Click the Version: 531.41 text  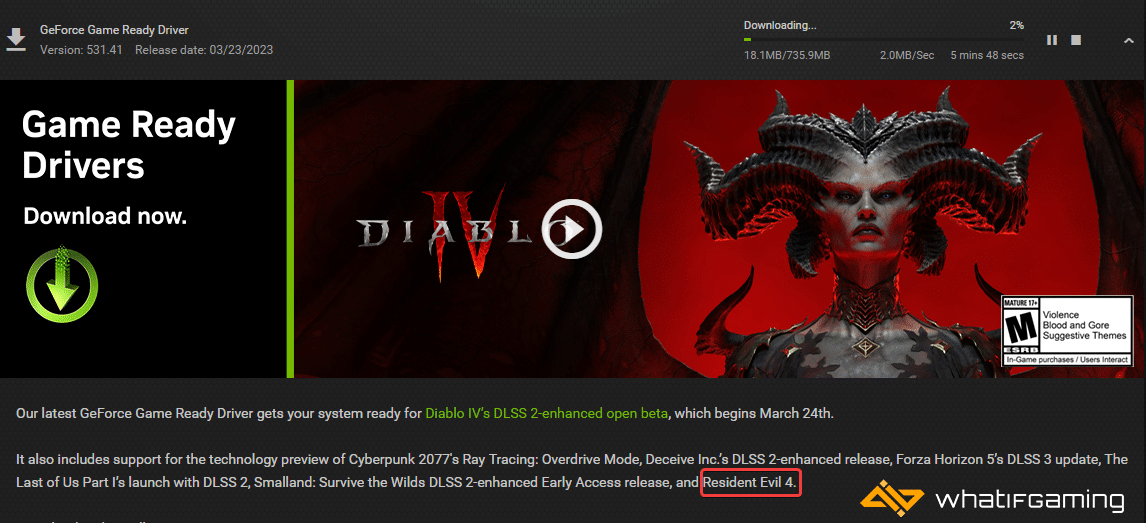click(x=81, y=50)
